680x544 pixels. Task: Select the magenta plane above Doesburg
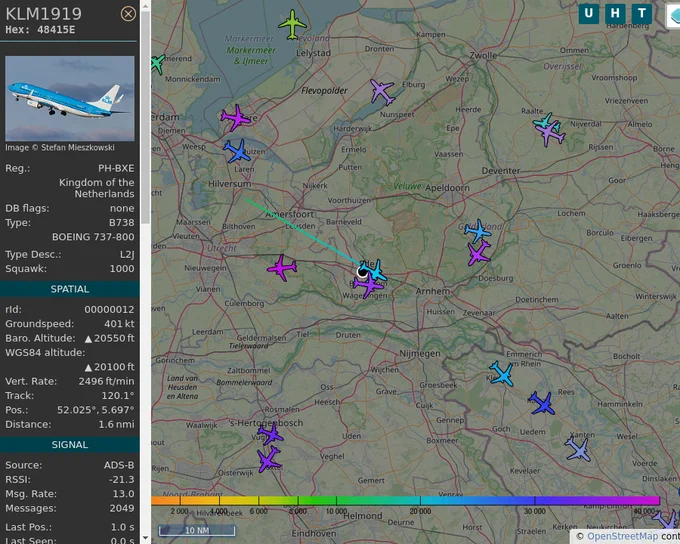pyautogui.click(x=479, y=253)
